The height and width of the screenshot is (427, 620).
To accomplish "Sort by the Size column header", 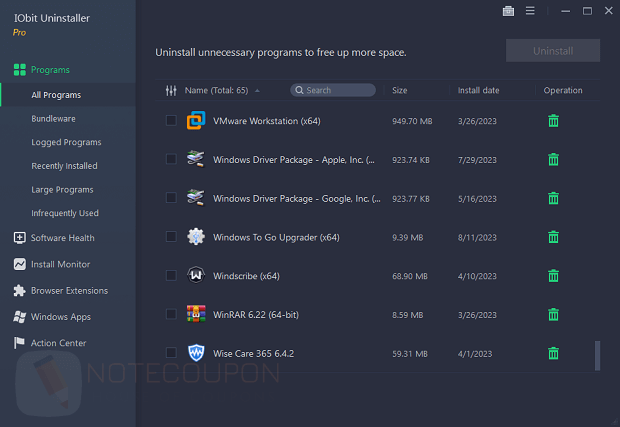I will pyautogui.click(x=399, y=91).
